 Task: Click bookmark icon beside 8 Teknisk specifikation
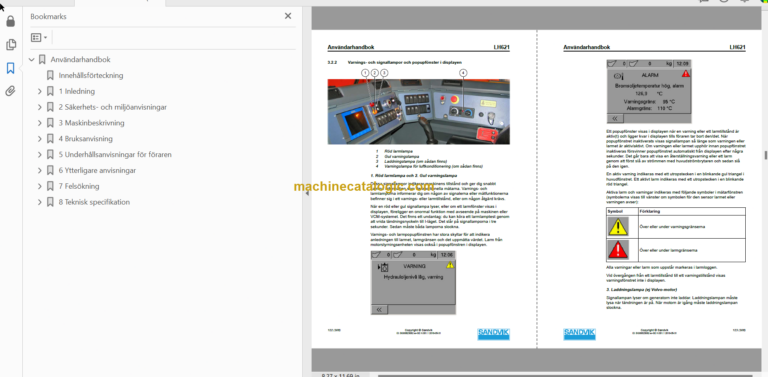pyautogui.click(x=50, y=202)
